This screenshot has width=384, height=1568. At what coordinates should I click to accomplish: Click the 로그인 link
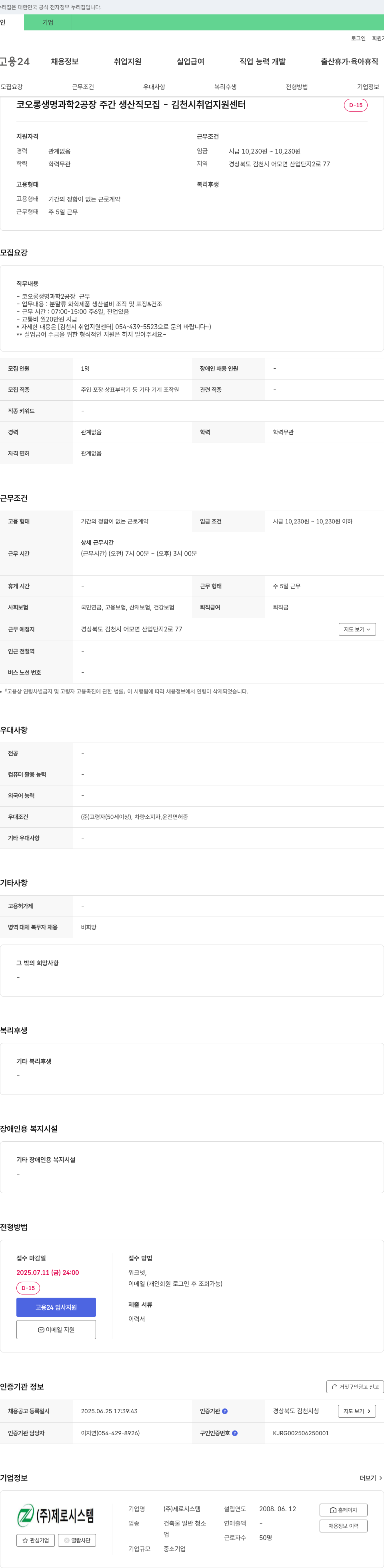point(358,38)
